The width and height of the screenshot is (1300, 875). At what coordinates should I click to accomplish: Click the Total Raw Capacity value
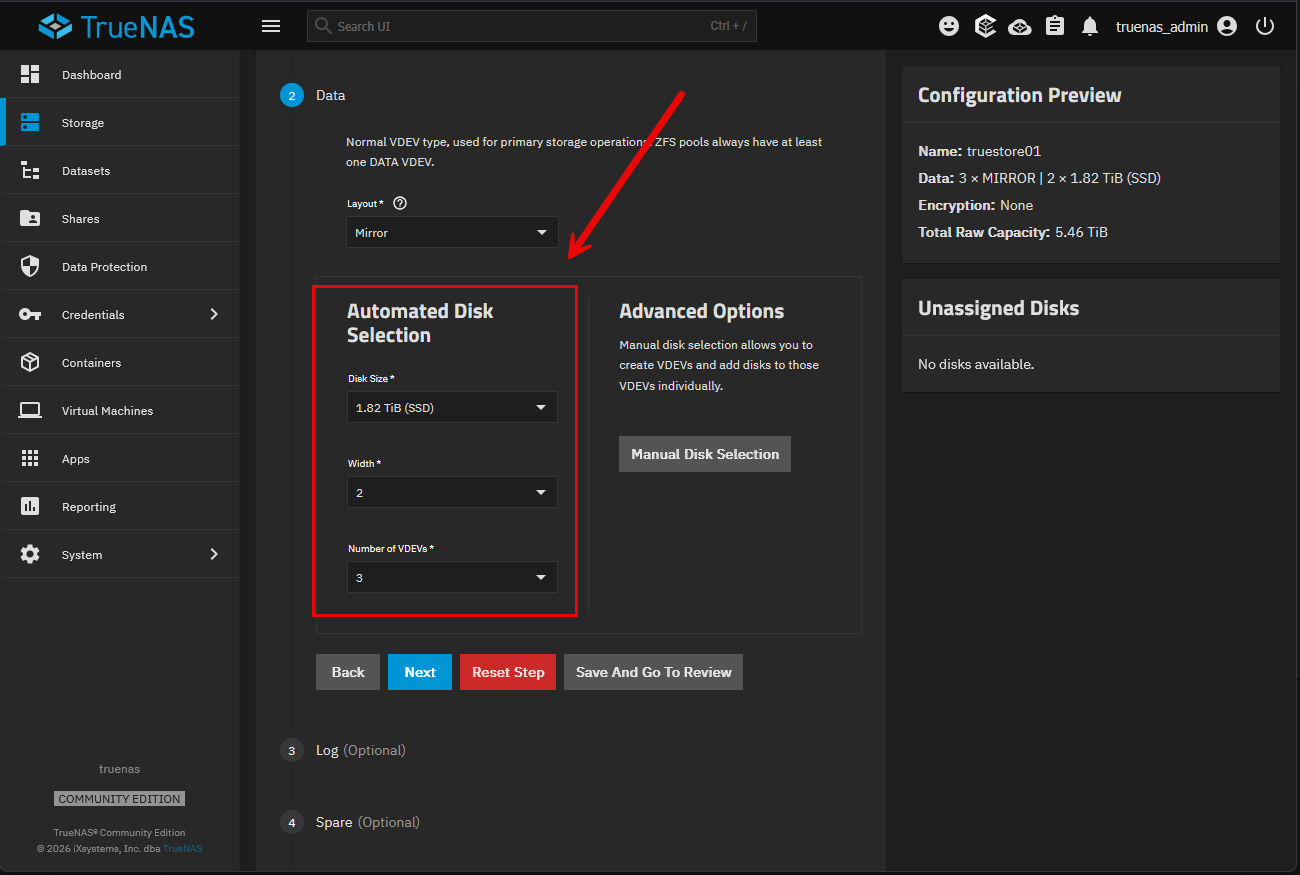point(1081,232)
